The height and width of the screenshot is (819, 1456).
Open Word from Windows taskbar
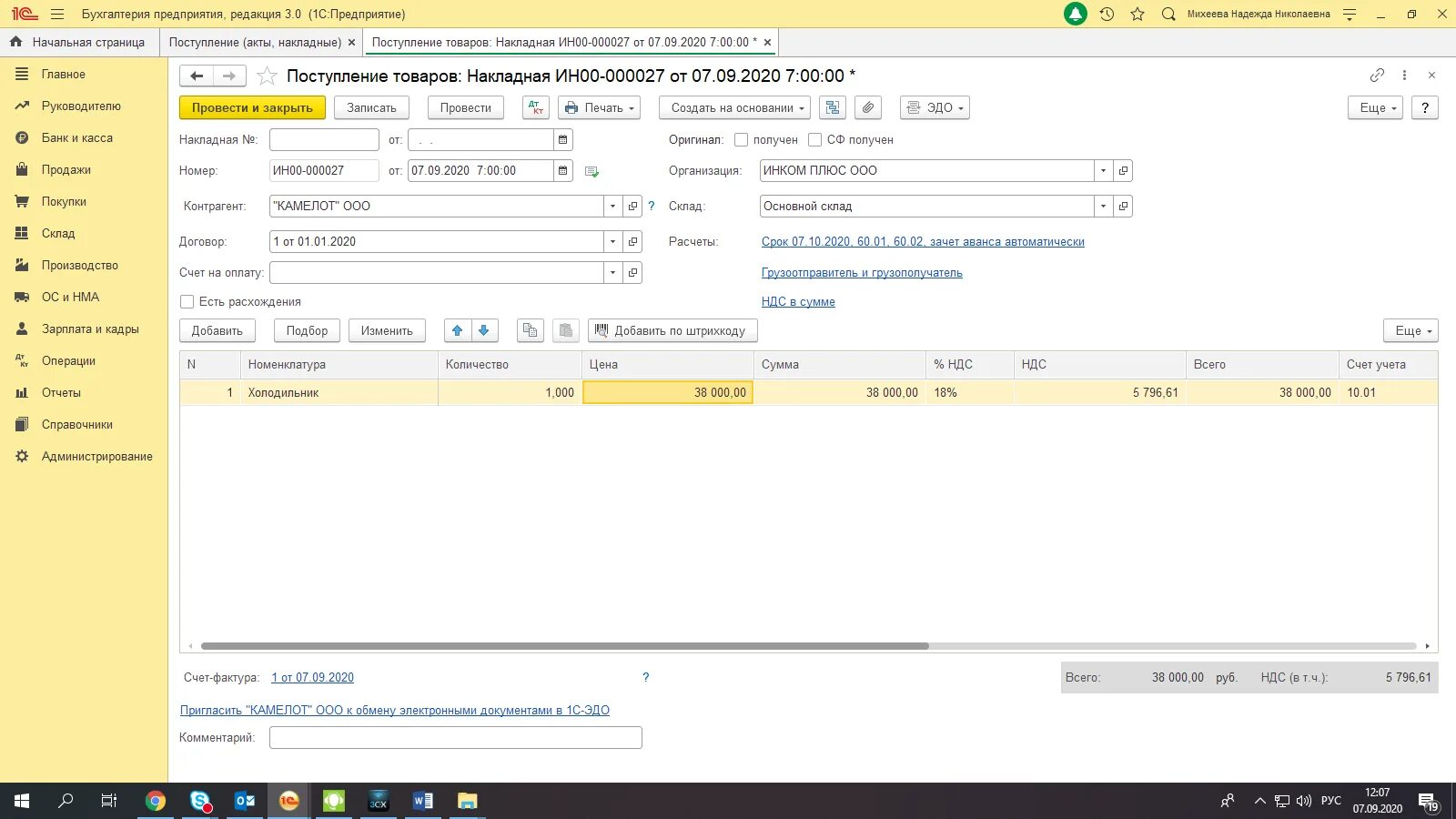coord(422,801)
